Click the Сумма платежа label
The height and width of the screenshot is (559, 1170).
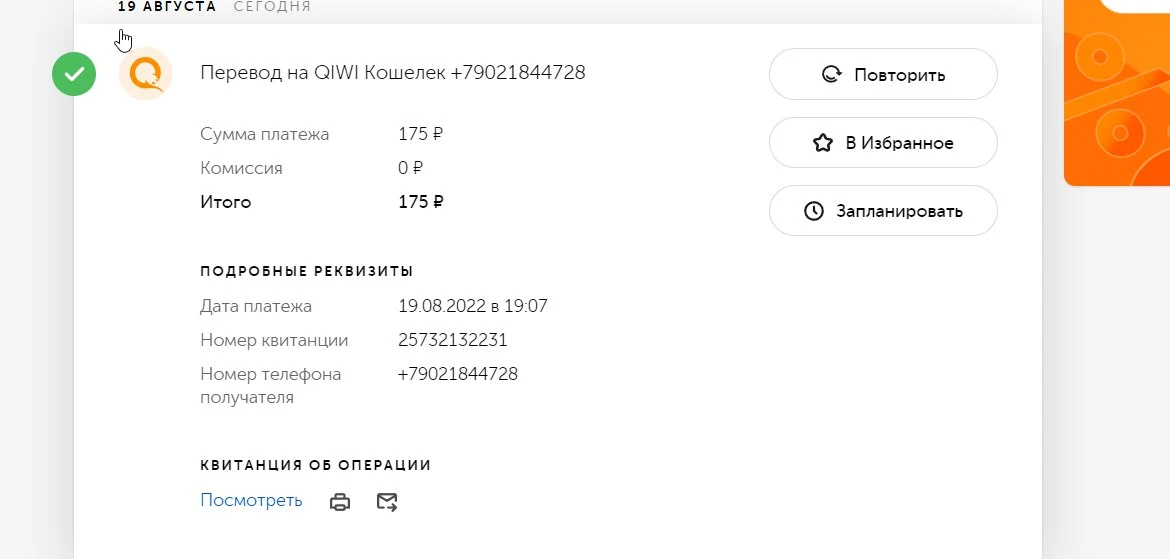coord(264,134)
